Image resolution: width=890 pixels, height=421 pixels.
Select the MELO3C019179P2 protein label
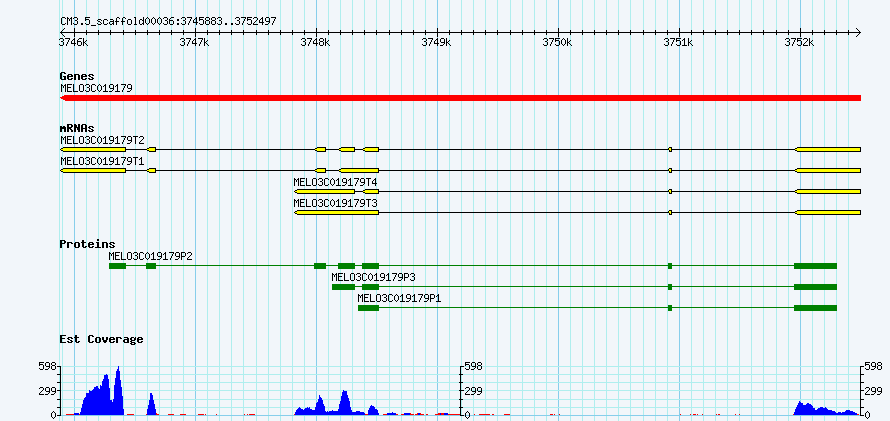click(150, 256)
